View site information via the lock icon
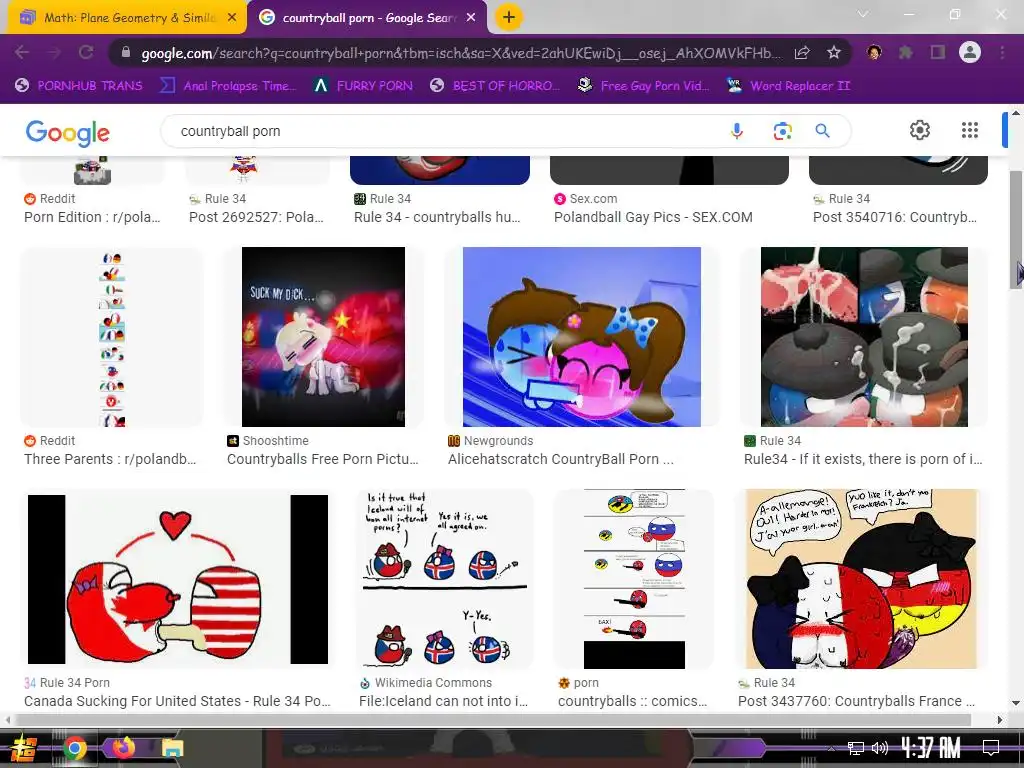Viewport: 1024px width, 768px height. point(126,53)
